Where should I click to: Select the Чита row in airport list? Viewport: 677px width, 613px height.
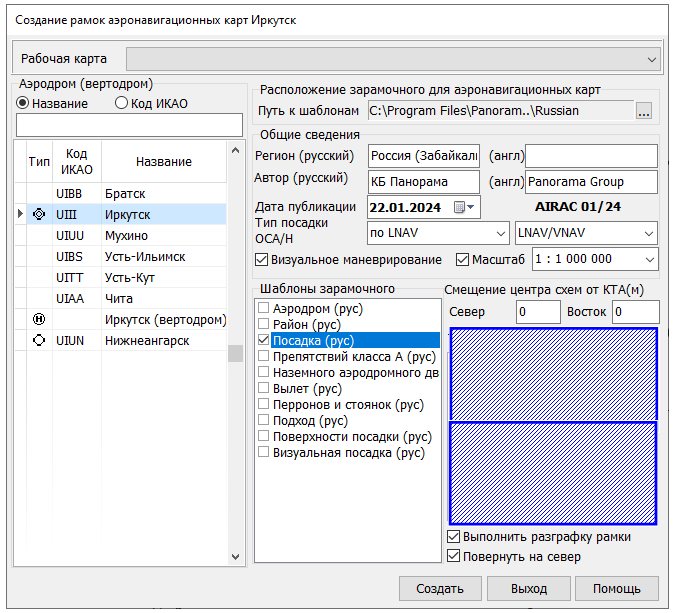pos(119,298)
